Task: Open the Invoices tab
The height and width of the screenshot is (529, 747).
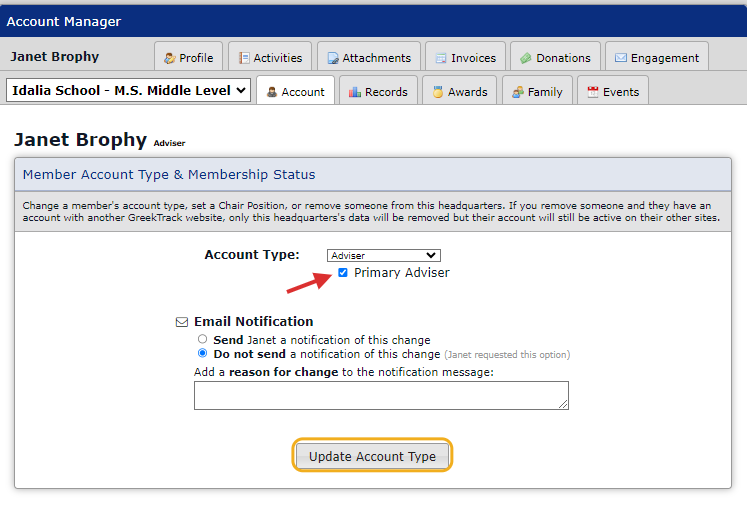Action: [465, 58]
